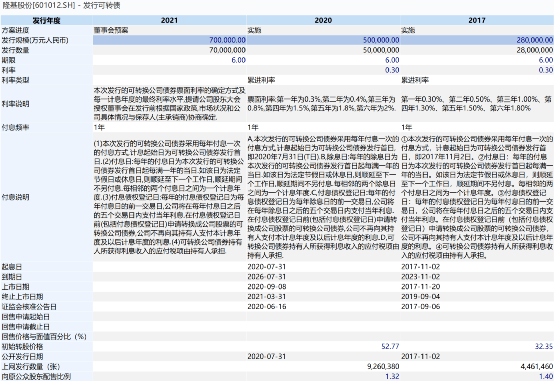The width and height of the screenshot is (554, 381).
Task: Click the 2020 累进利率 rate type cell
Action: (x=261, y=80)
